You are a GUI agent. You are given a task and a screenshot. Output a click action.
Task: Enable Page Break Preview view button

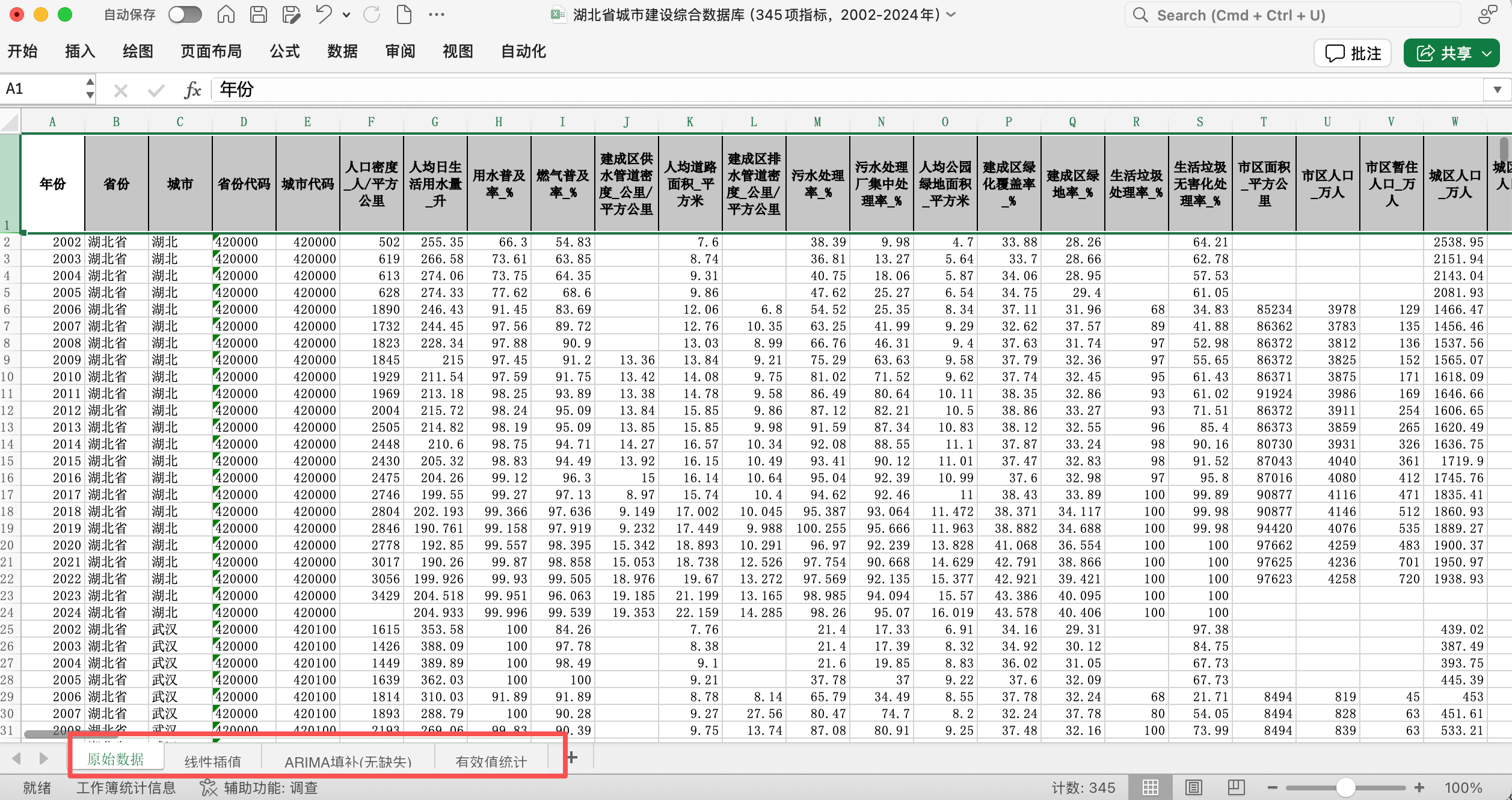[1236, 787]
